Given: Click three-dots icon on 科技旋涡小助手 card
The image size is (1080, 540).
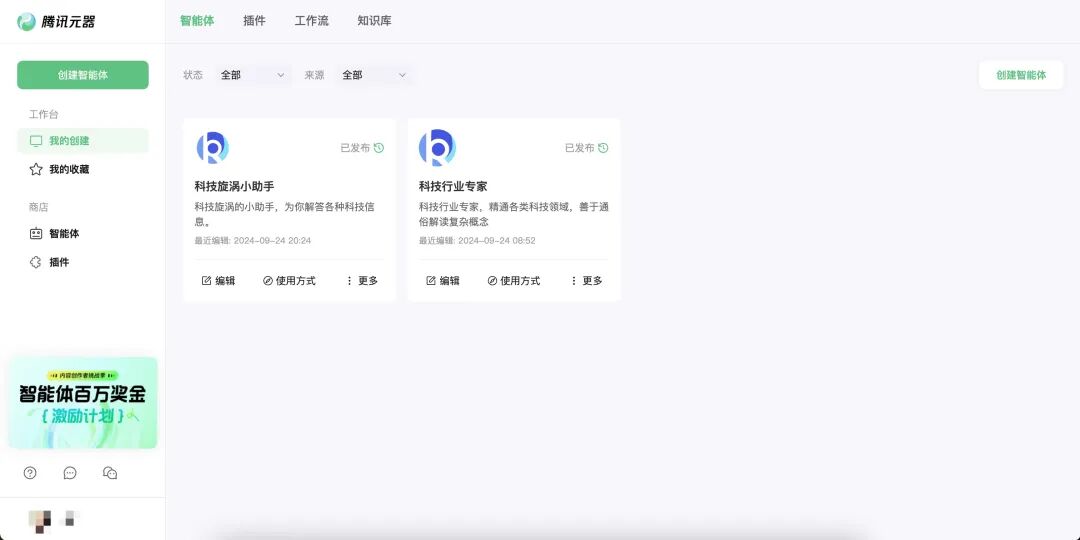Looking at the screenshot, I should tap(349, 280).
